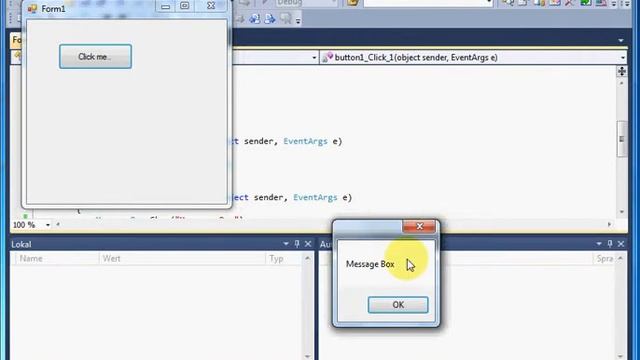Click the greyed-out toolbar icon beside the overflow arrow
Screen dimensions: 640x360
click(x=286, y=19)
